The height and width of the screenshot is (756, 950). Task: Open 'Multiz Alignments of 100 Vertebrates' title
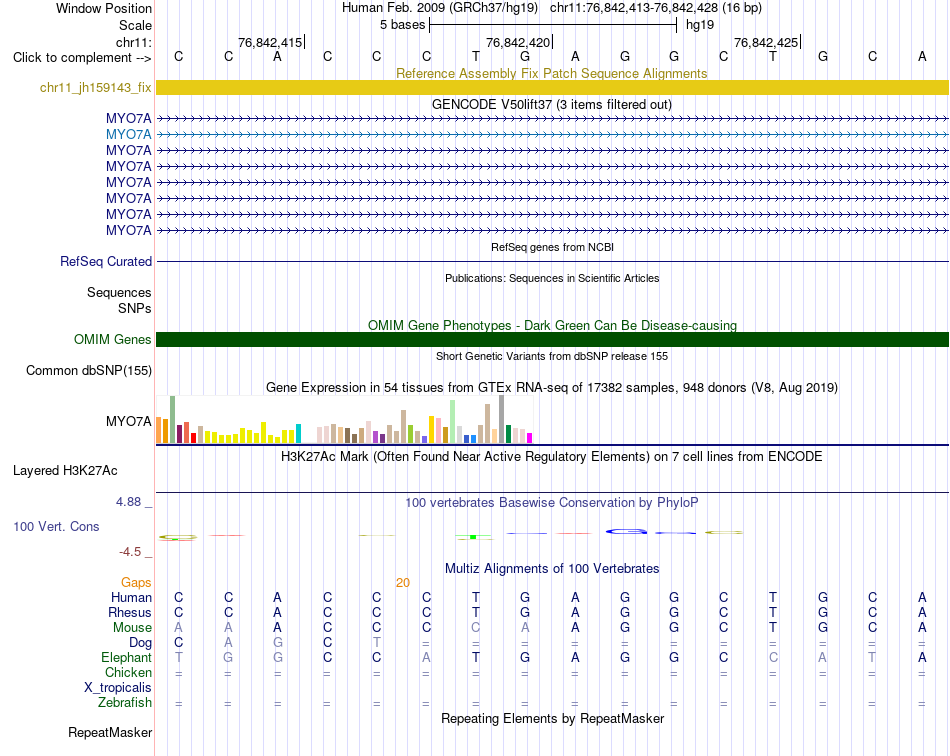pos(552,568)
